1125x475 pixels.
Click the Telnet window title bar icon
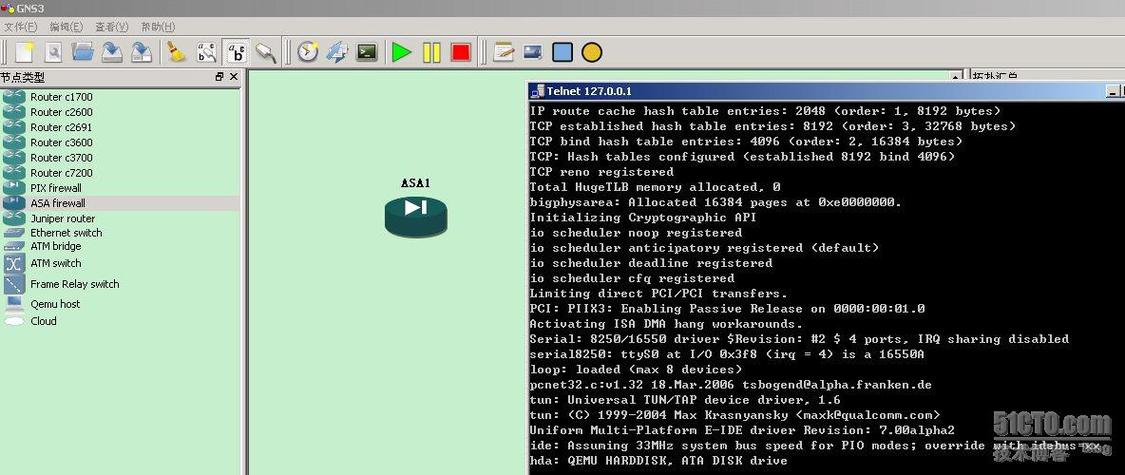[537, 91]
